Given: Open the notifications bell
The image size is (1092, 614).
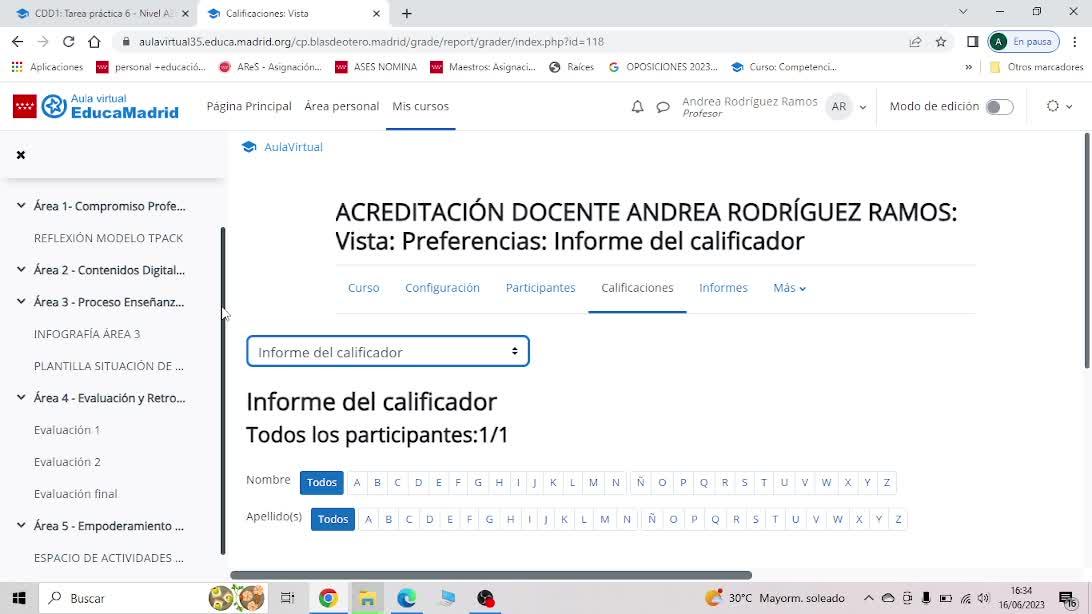Looking at the screenshot, I should point(637,107).
